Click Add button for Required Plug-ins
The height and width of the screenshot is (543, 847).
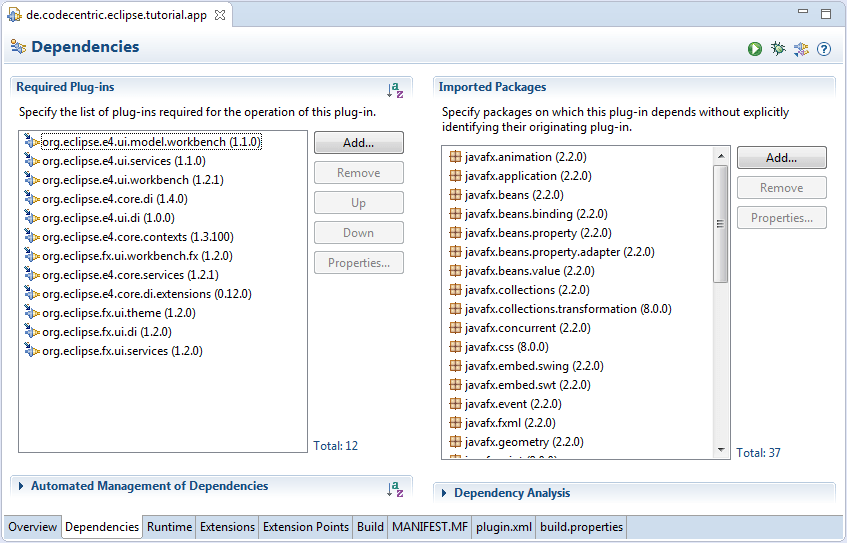[x=358, y=143]
